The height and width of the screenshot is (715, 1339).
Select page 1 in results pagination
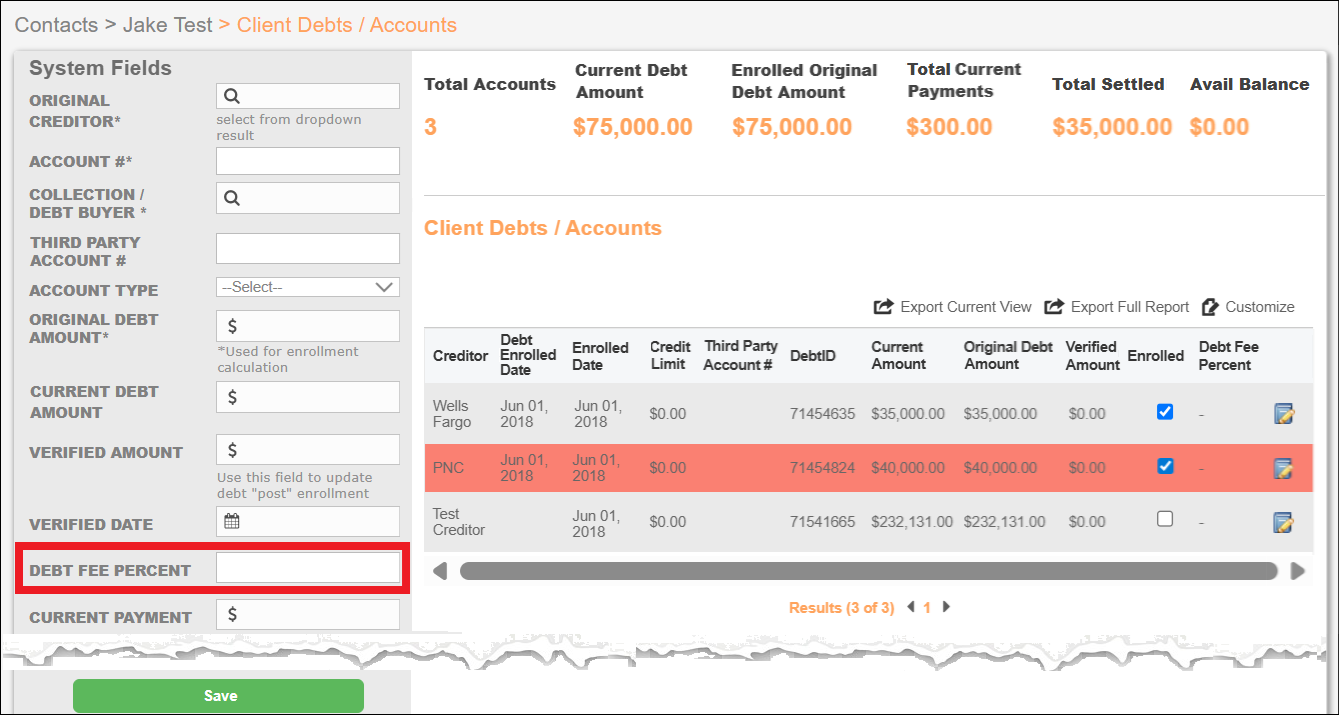pyautogui.click(x=927, y=607)
